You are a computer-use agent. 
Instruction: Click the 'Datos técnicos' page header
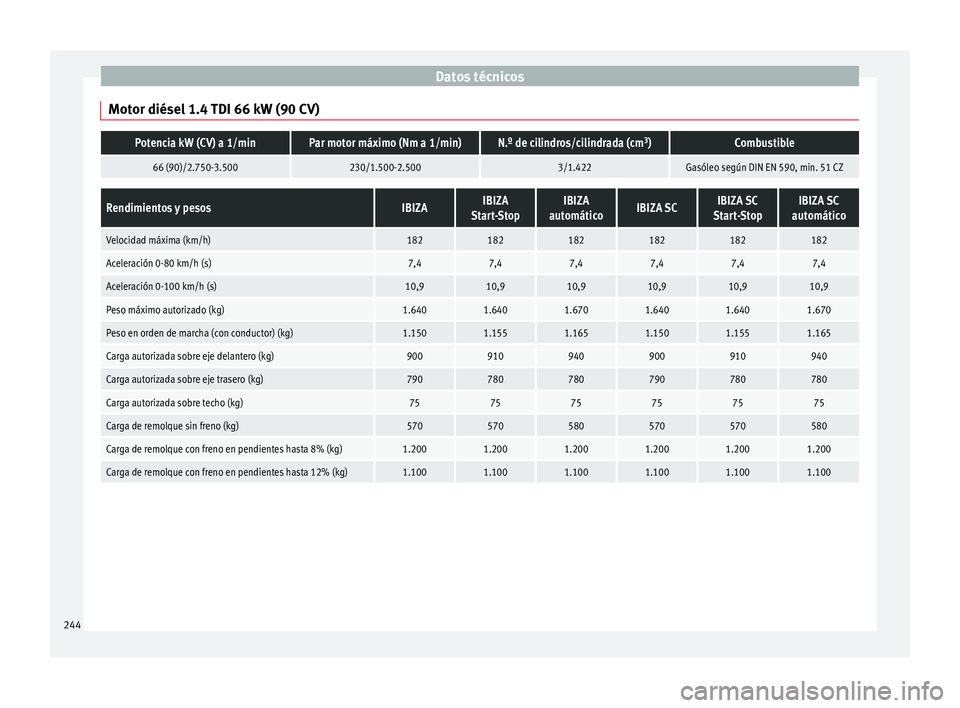coord(479,77)
